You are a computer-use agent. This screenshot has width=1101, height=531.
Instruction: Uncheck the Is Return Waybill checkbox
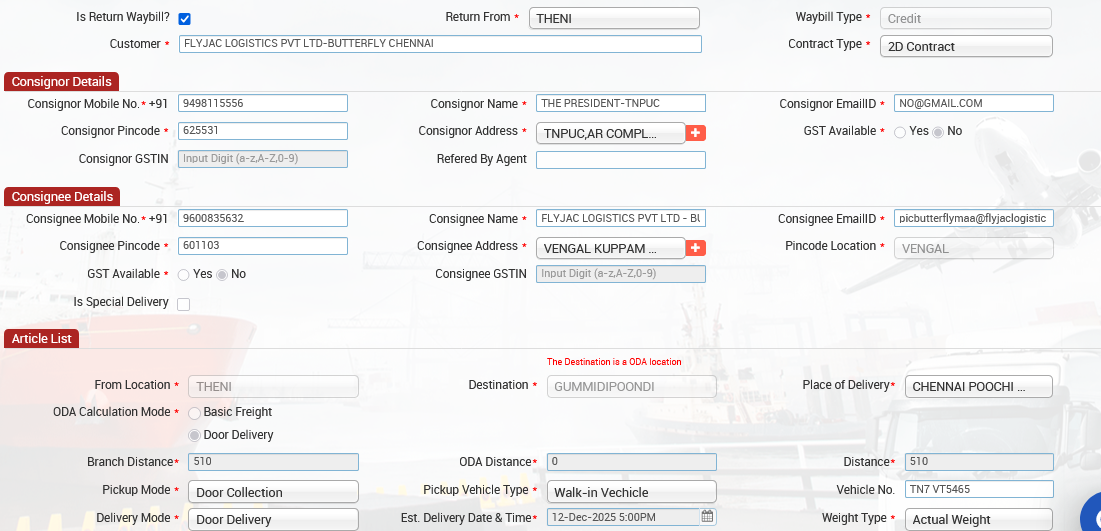[x=184, y=19]
